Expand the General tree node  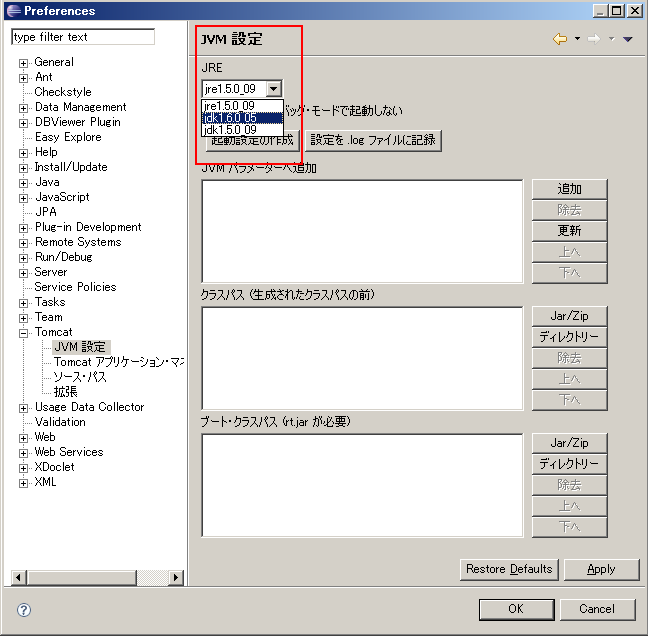click(24, 63)
